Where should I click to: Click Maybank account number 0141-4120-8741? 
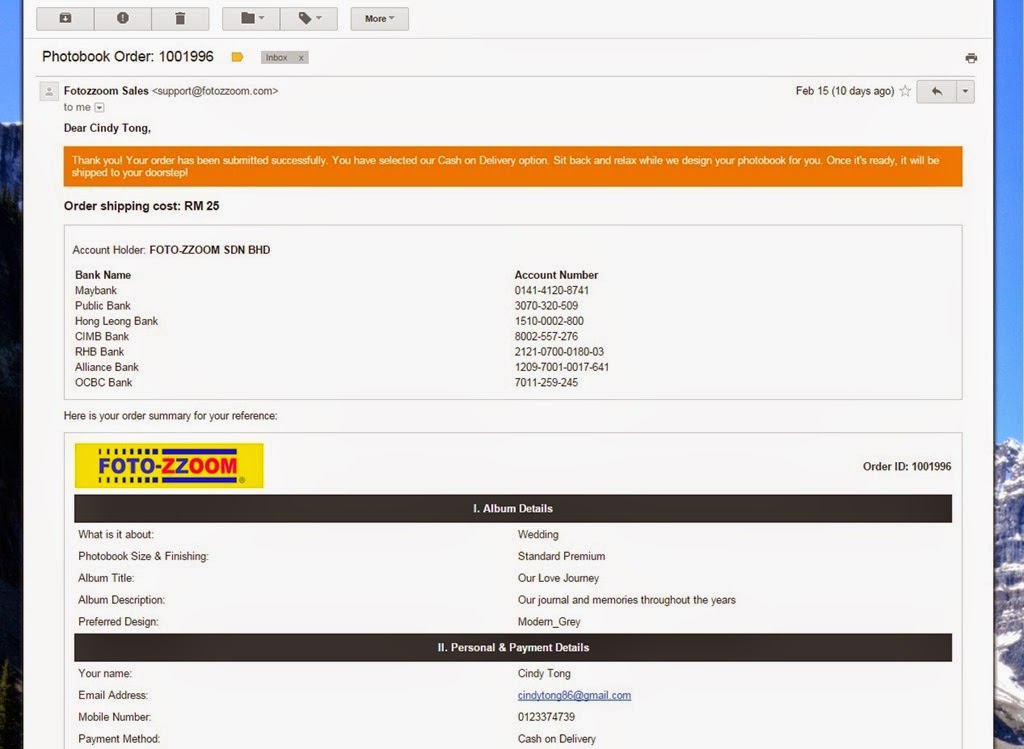coord(551,291)
